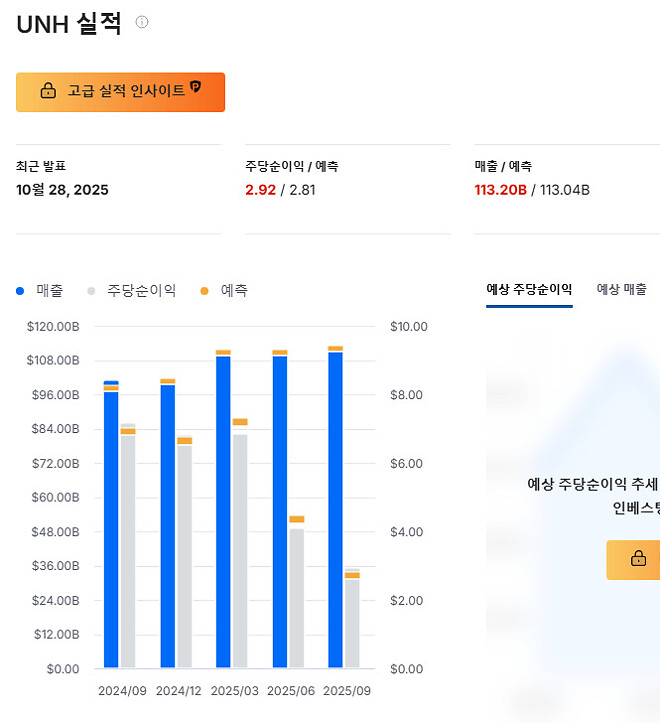Switch to the 예상 매출 tab
Viewport: 660px width, 723px height.
pyautogui.click(x=621, y=290)
